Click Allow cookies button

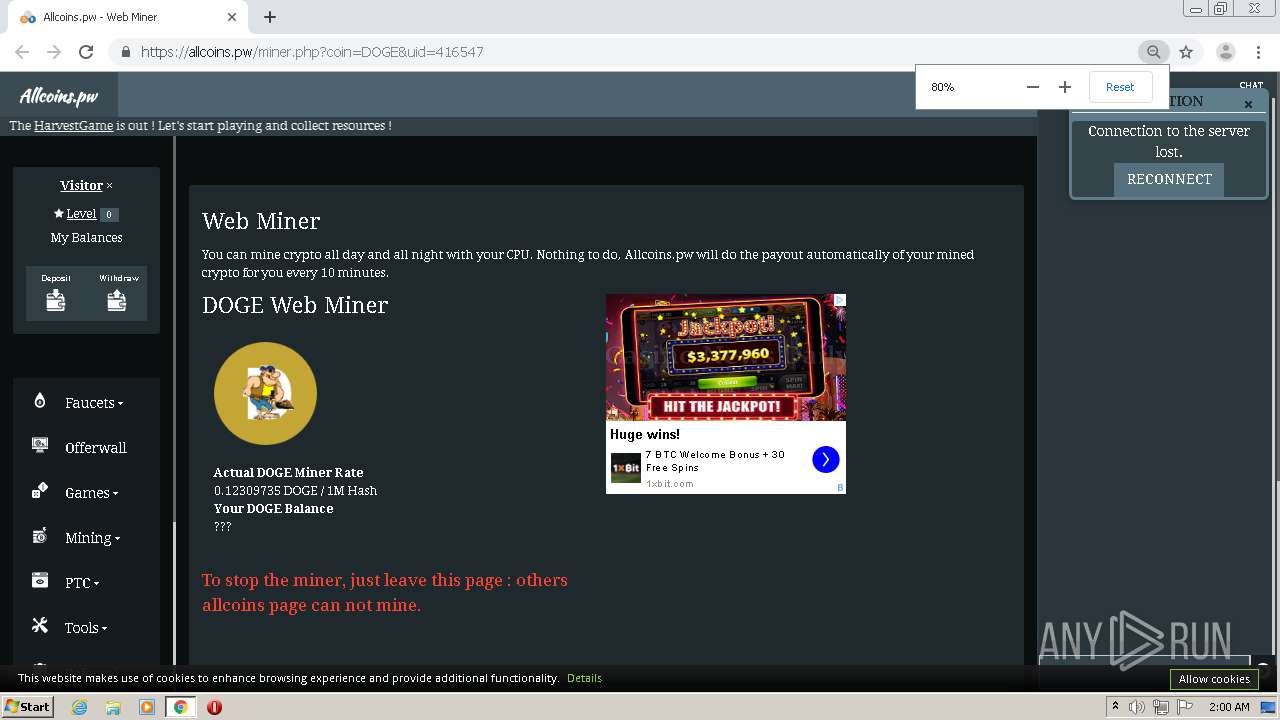click(x=1214, y=679)
